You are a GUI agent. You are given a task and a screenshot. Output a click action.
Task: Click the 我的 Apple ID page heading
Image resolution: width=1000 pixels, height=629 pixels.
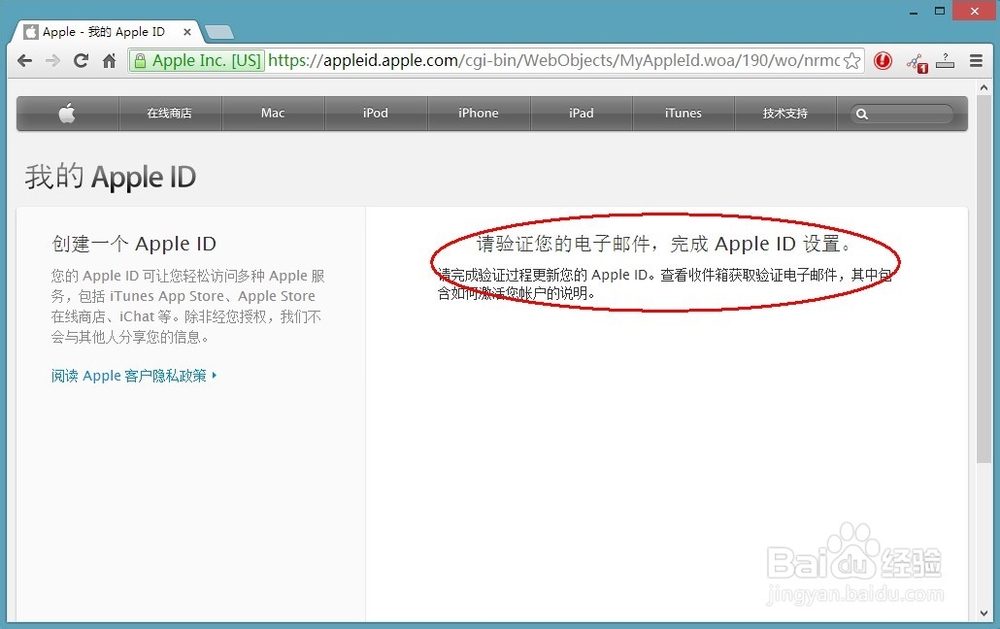click(110, 177)
